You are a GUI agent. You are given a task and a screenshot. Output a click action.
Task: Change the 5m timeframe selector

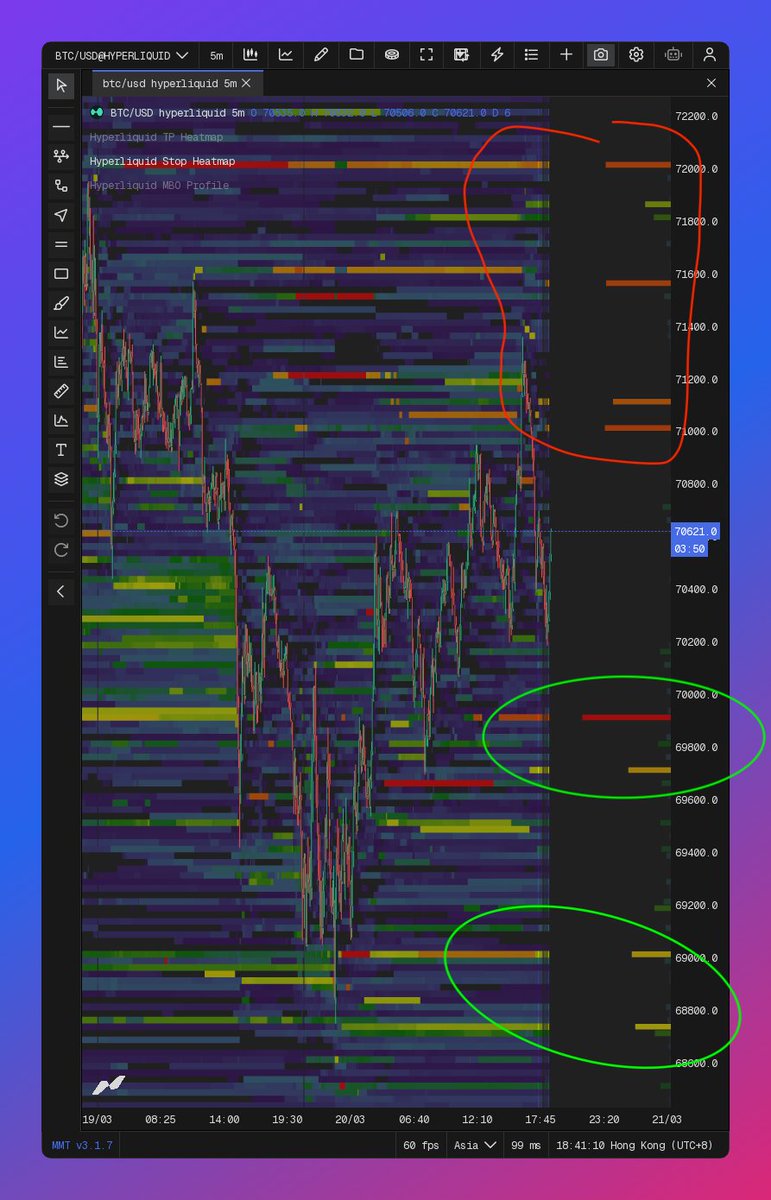pos(216,55)
